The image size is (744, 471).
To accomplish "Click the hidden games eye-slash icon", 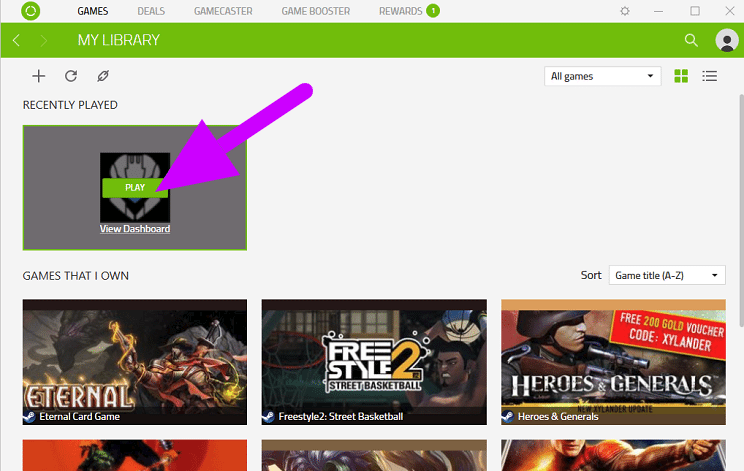I will [103, 76].
